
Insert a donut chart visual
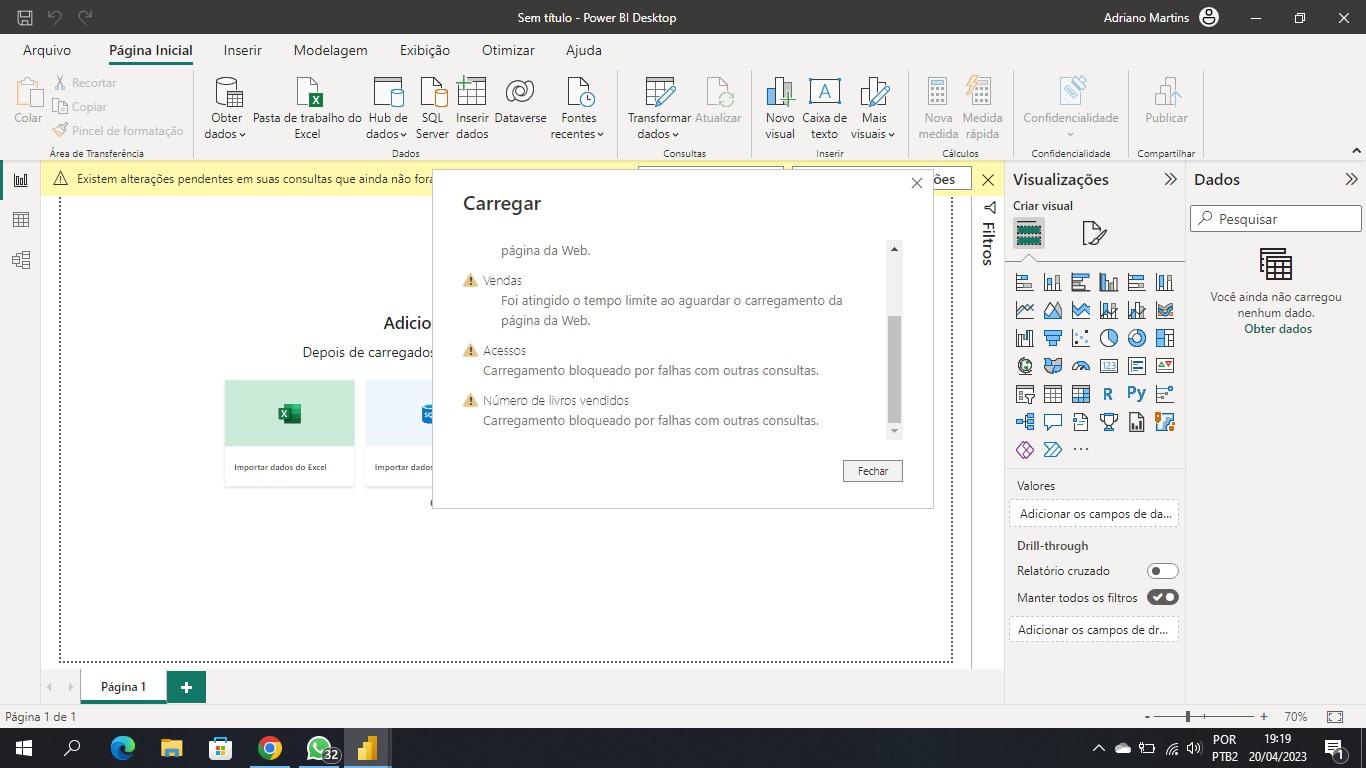click(1137, 338)
